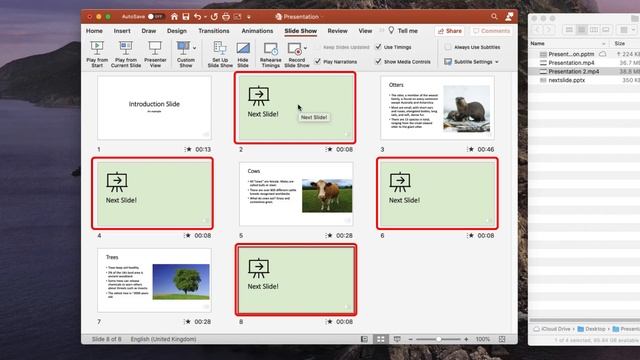Image resolution: width=640 pixels, height=360 pixels.
Task: Click the 00:28 timing under slide 5
Action: click(x=344, y=236)
